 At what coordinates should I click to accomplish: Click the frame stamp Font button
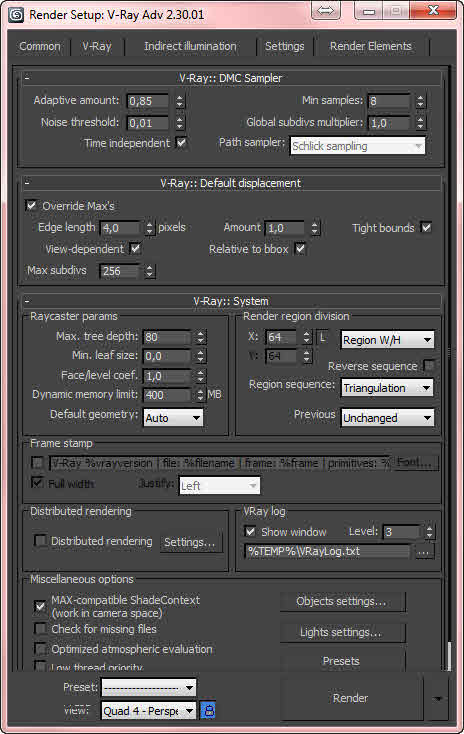click(415, 462)
